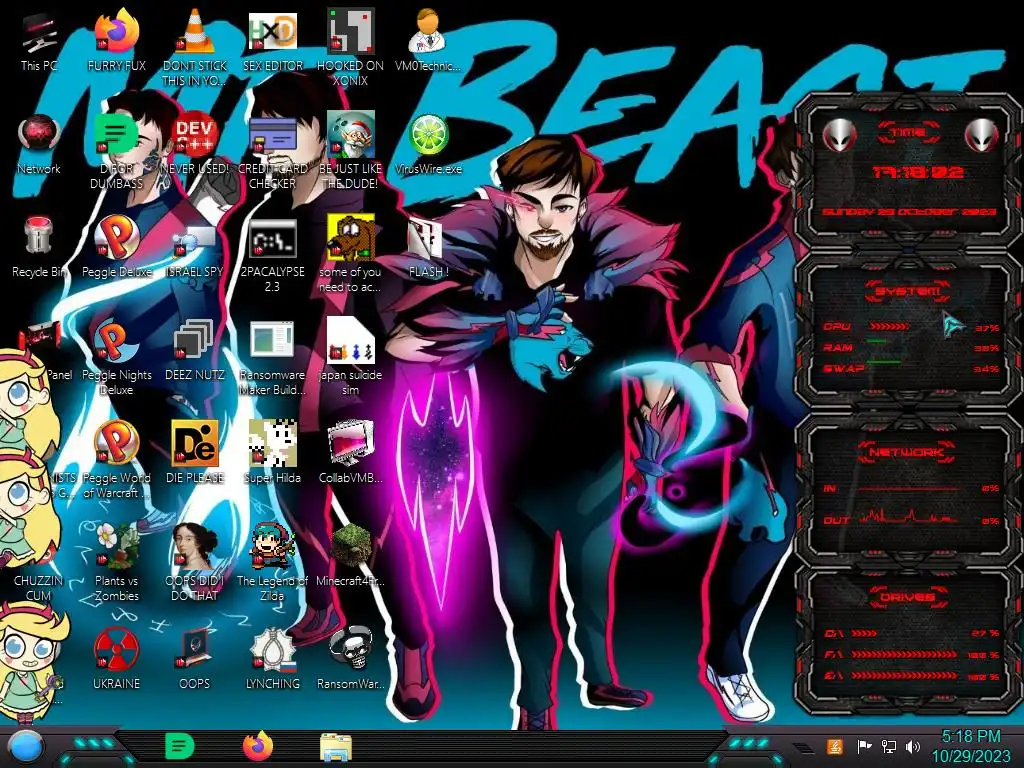Image resolution: width=1024 pixels, height=768 pixels.
Task: Open The Legend of Zilda icon
Action: pyautogui.click(x=272, y=564)
